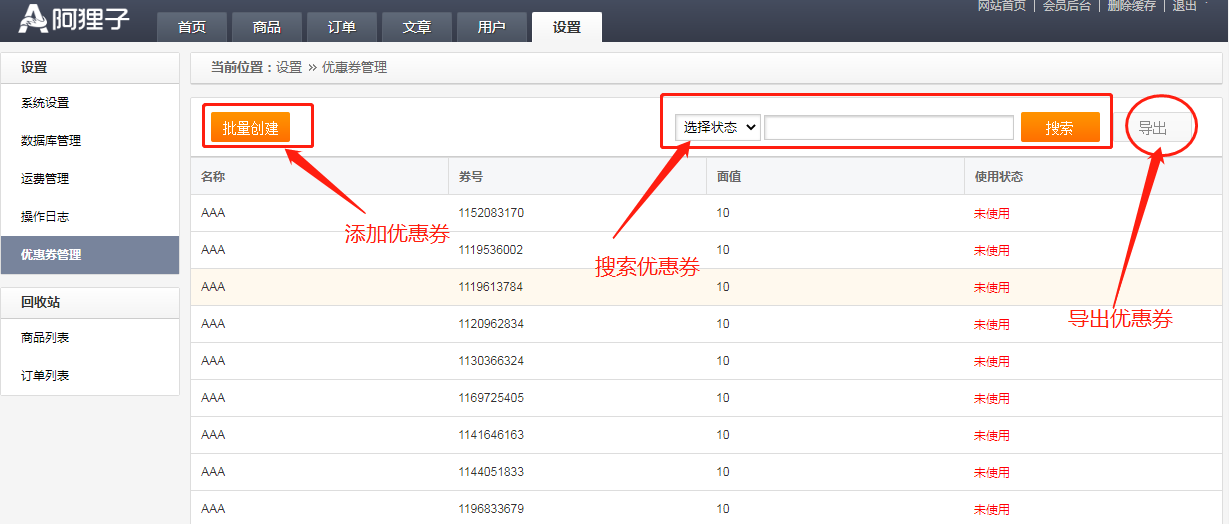Click the 批量创建 button

coord(250,128)
